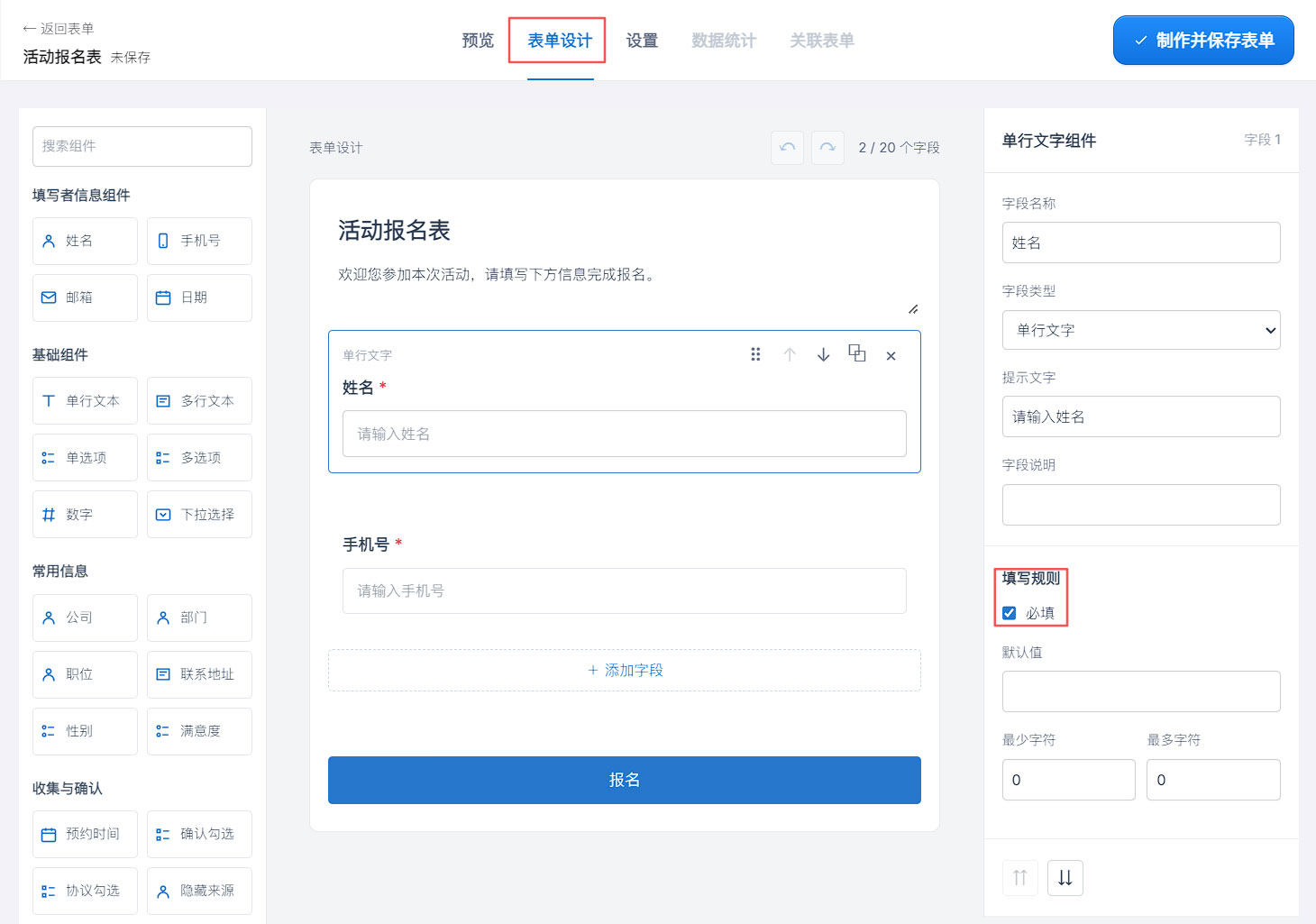Image resolution: width=1316 pixels, height=924 pixels.
Task: Click the 默认值 input field
Action: tap(1141, 691)
